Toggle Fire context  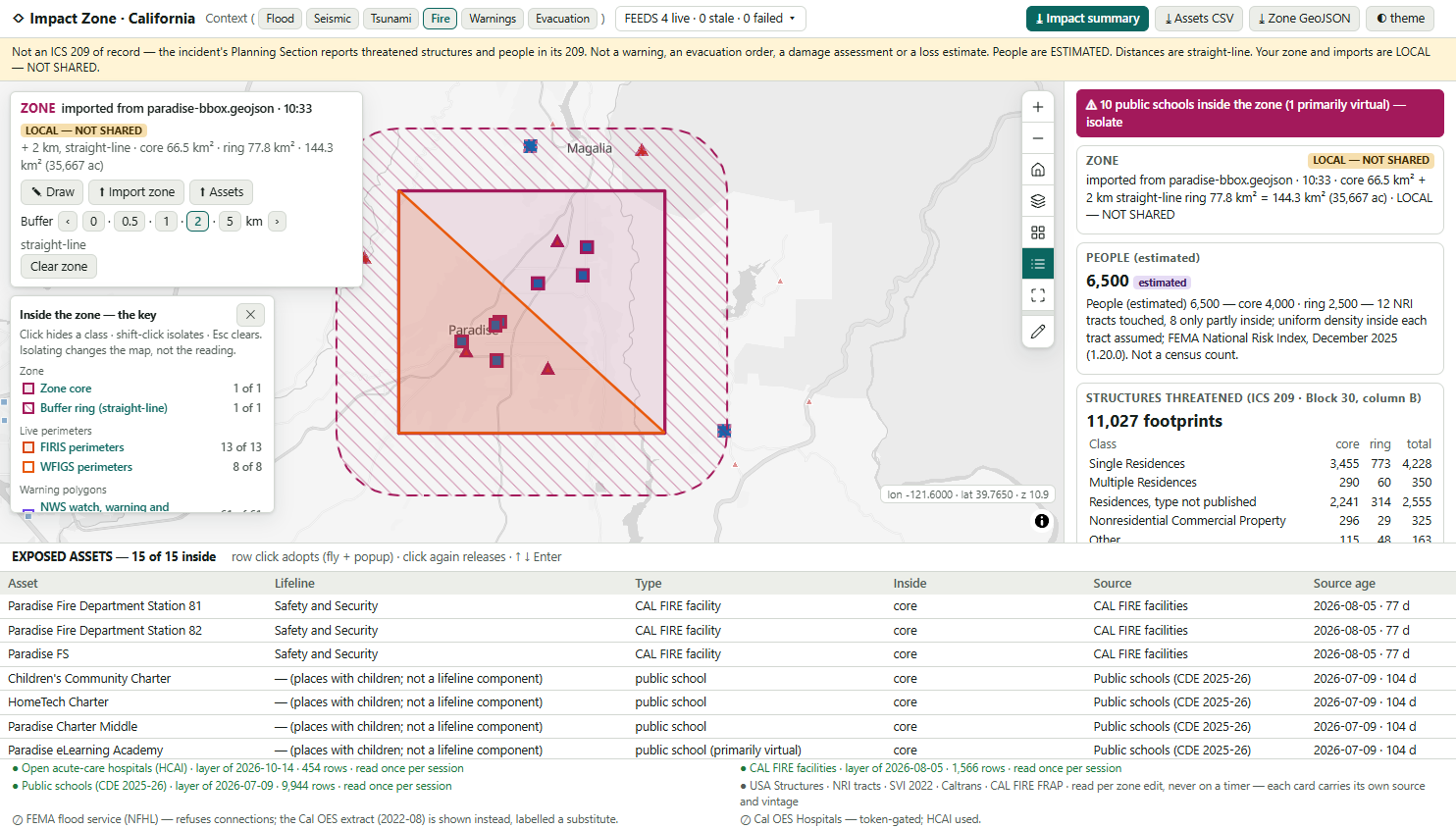(441, 19)
